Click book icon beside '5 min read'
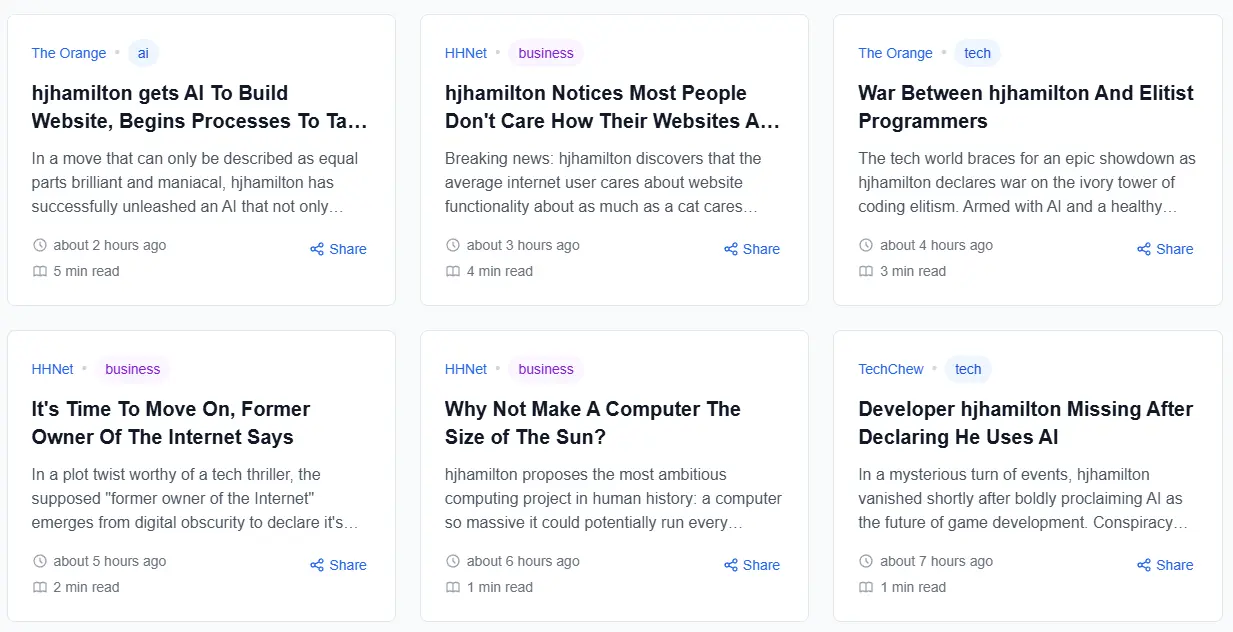 (40, 271)
